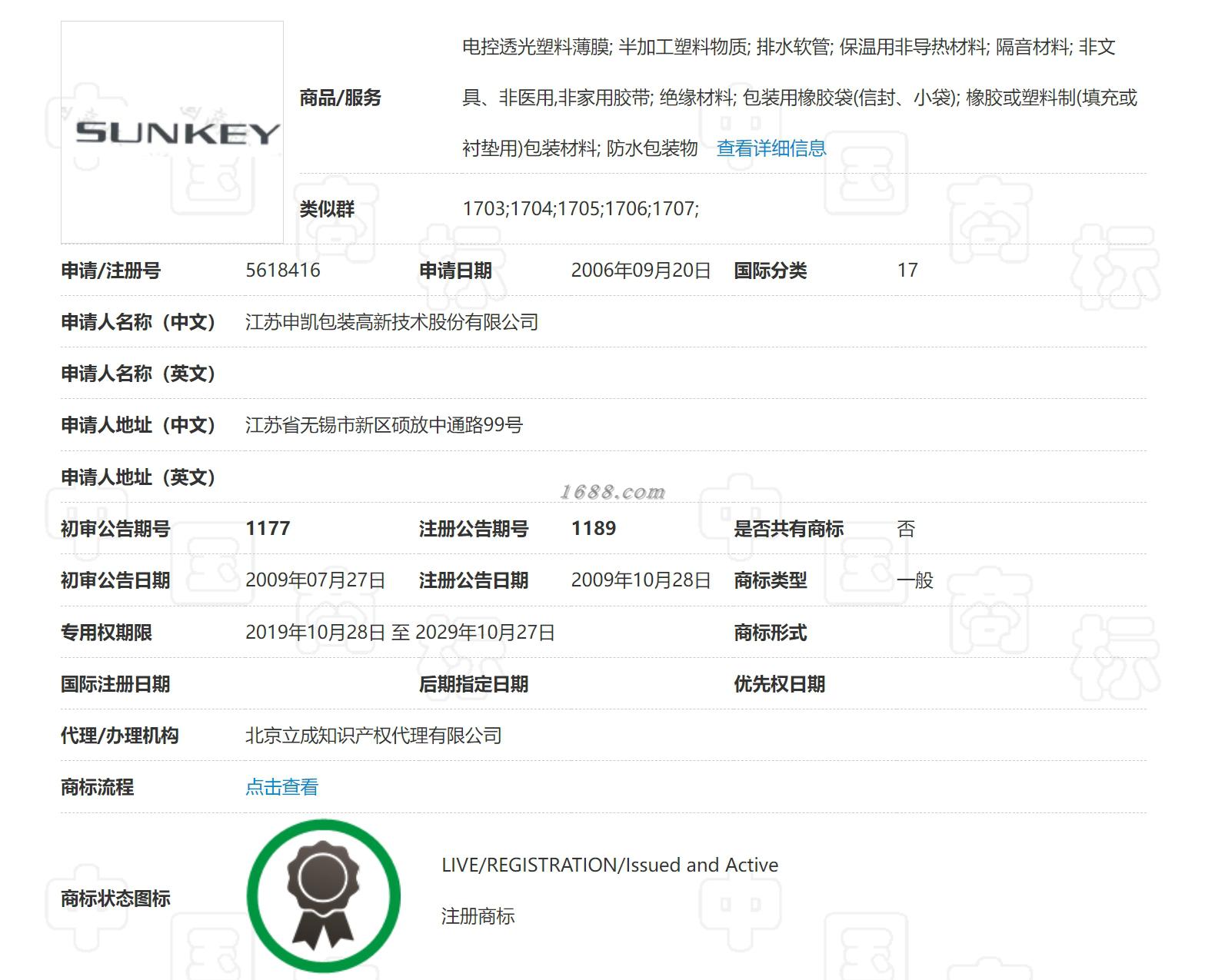The image size is (1225, 980).
Task: Click the 注册公告日期 label
Action: pyautogui.click(x=474, y=580)
